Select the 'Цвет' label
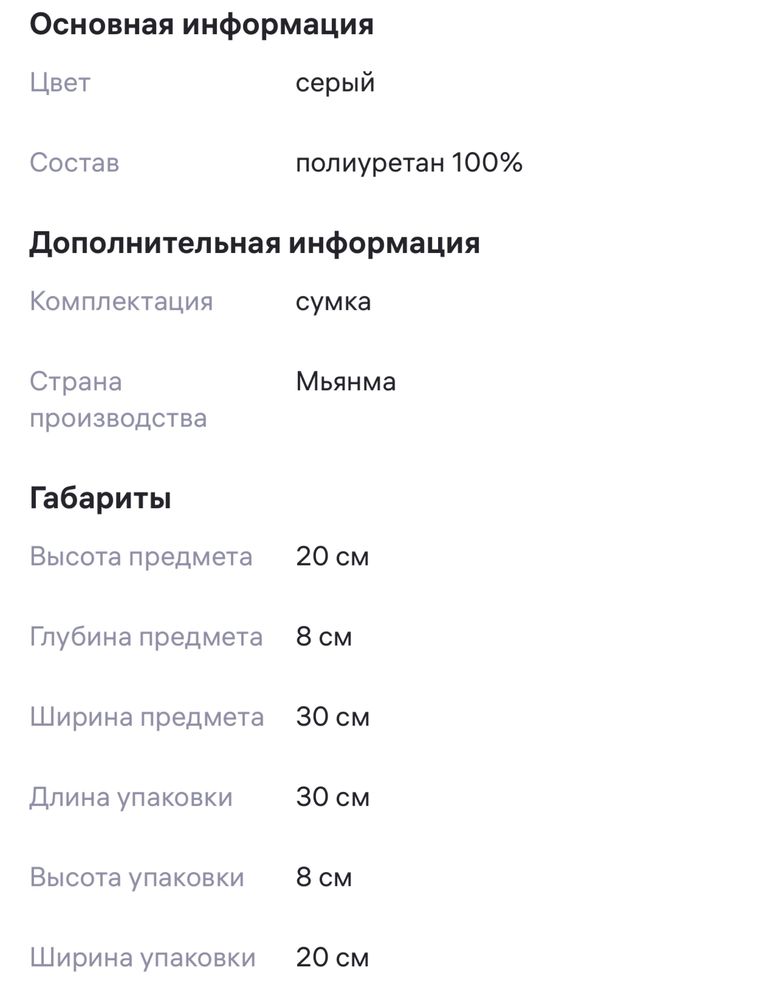The height and width of the screenshot is (1000, 784). (60, 83)
